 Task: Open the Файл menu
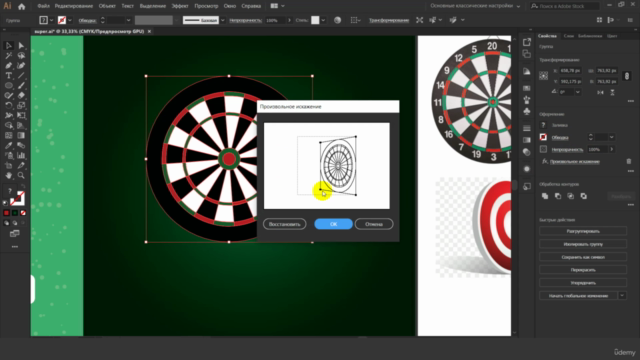(43, 6)
